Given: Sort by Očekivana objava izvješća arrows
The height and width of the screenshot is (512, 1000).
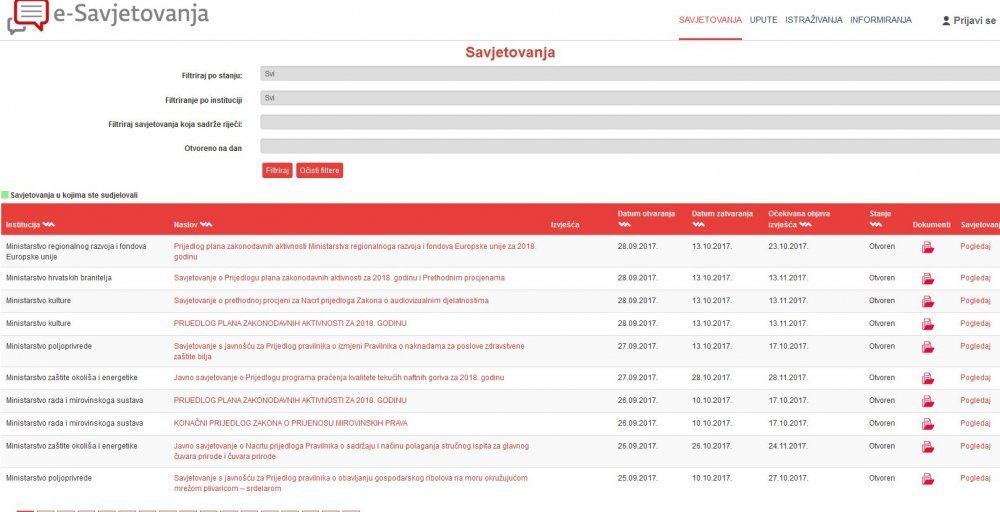Looking at the screenshot, I should coord(805,224).
